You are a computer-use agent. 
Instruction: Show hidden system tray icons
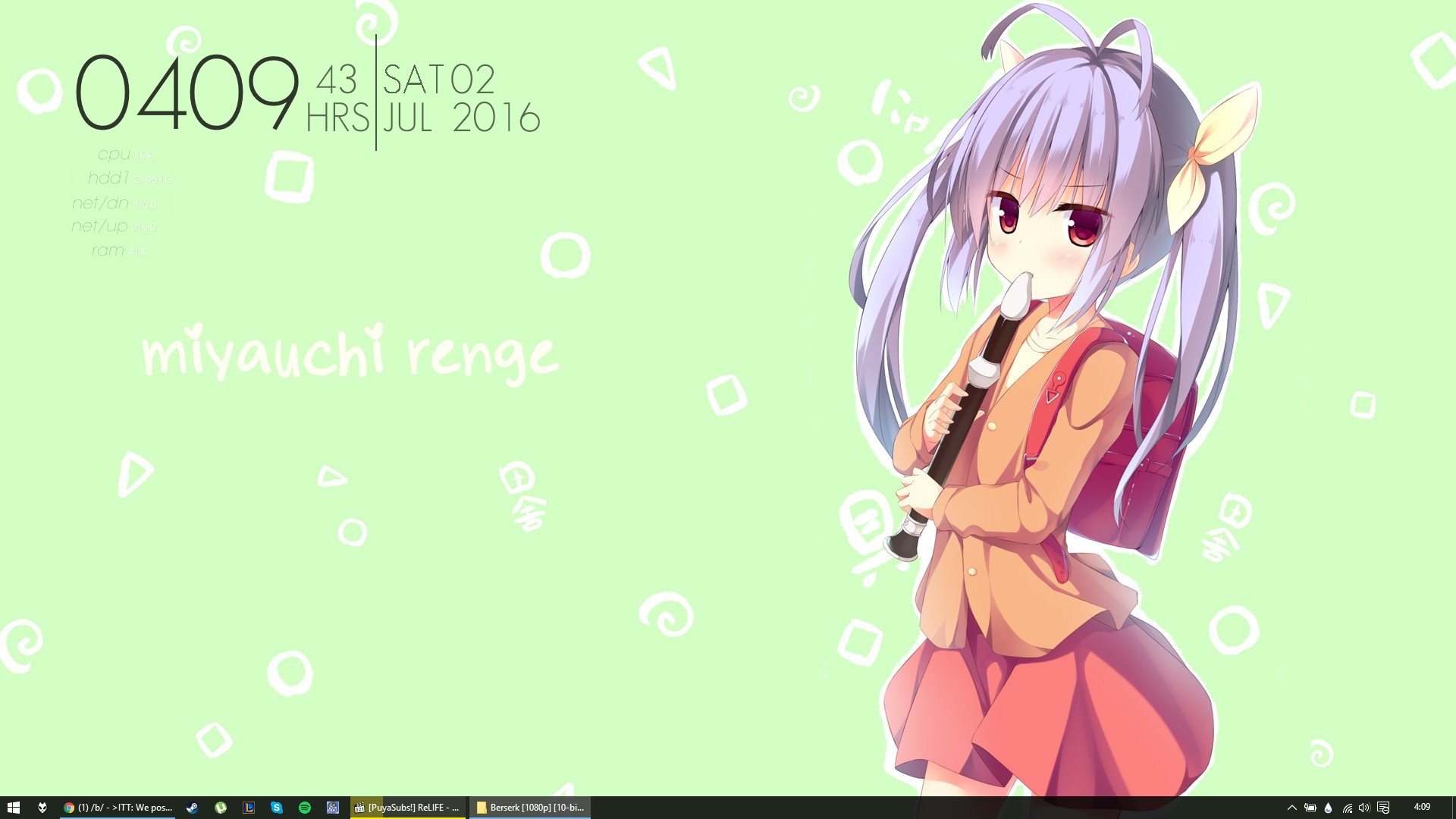1292,808
